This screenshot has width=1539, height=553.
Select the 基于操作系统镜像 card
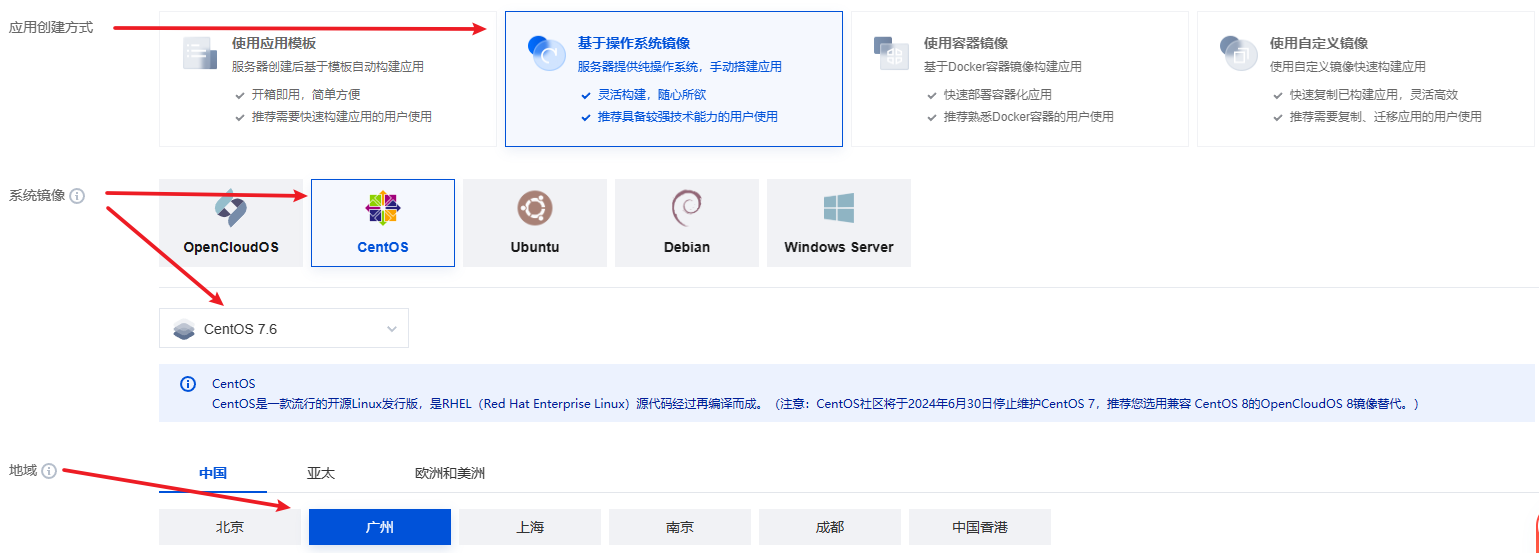pos(673,79)
